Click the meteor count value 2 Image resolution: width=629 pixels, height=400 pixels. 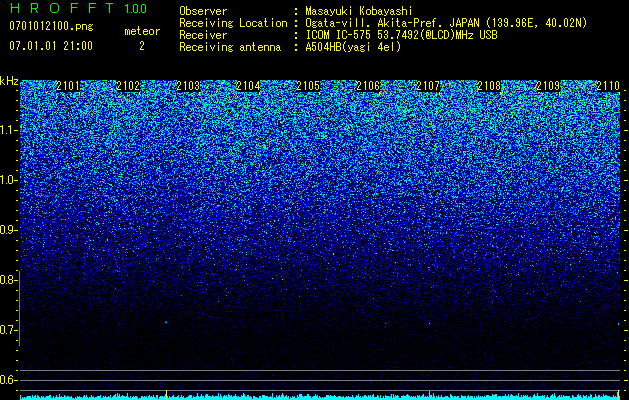(142, 46)
